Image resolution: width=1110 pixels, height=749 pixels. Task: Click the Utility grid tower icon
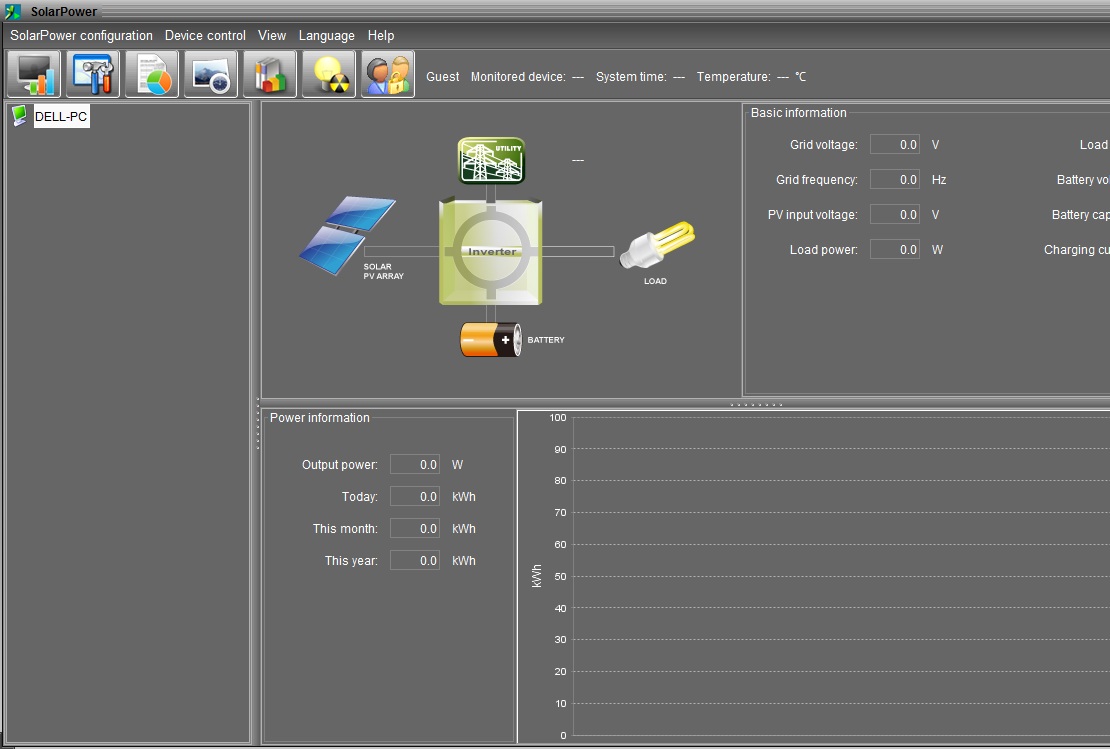[x=491, y=160]
